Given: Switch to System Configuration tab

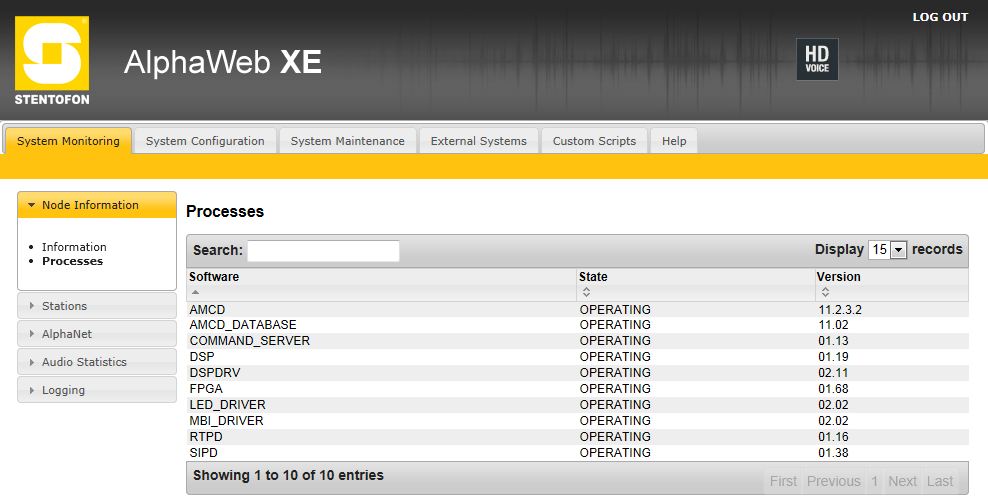Looking at the screenshot, I should (x=205, y=141).
